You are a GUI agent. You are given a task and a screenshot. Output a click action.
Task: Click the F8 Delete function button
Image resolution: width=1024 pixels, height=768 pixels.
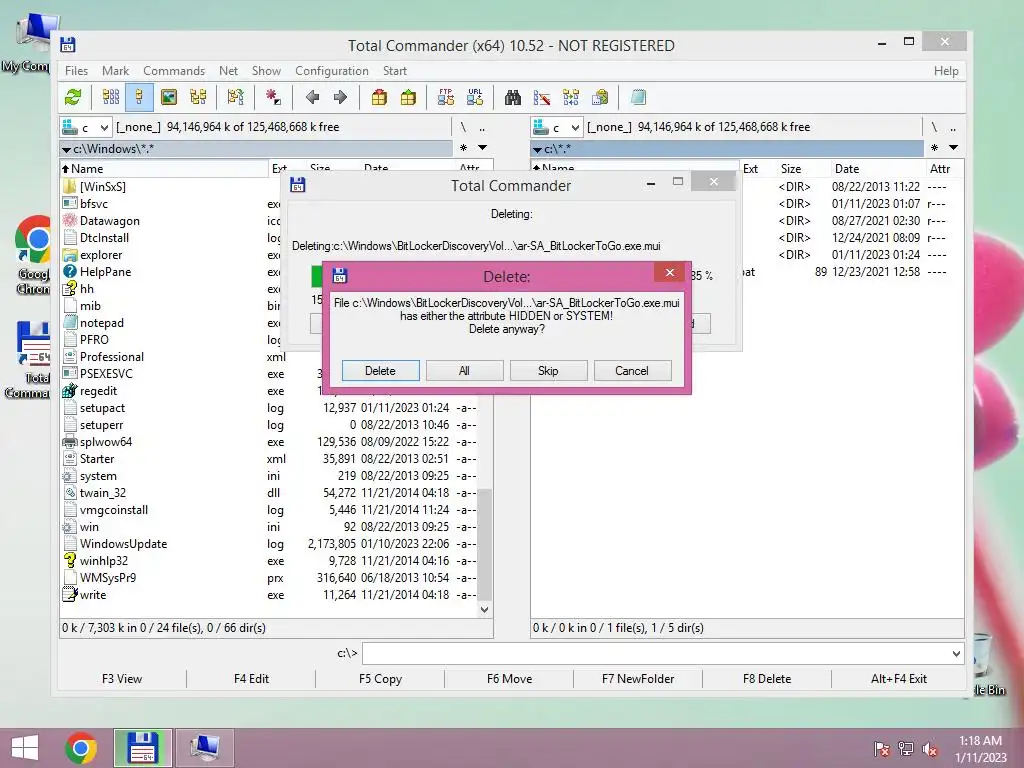[767, 679]
